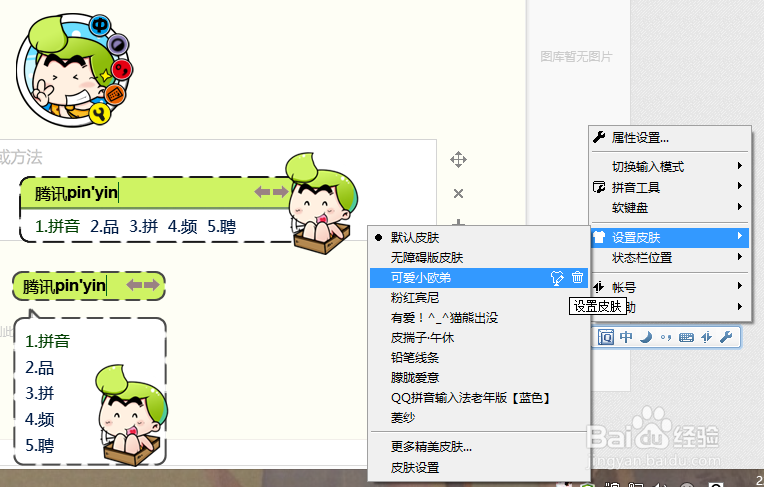Screen dimensions: 764x487
Task: Click candidate 3.拼 in the vertical list
Action: 39,393
